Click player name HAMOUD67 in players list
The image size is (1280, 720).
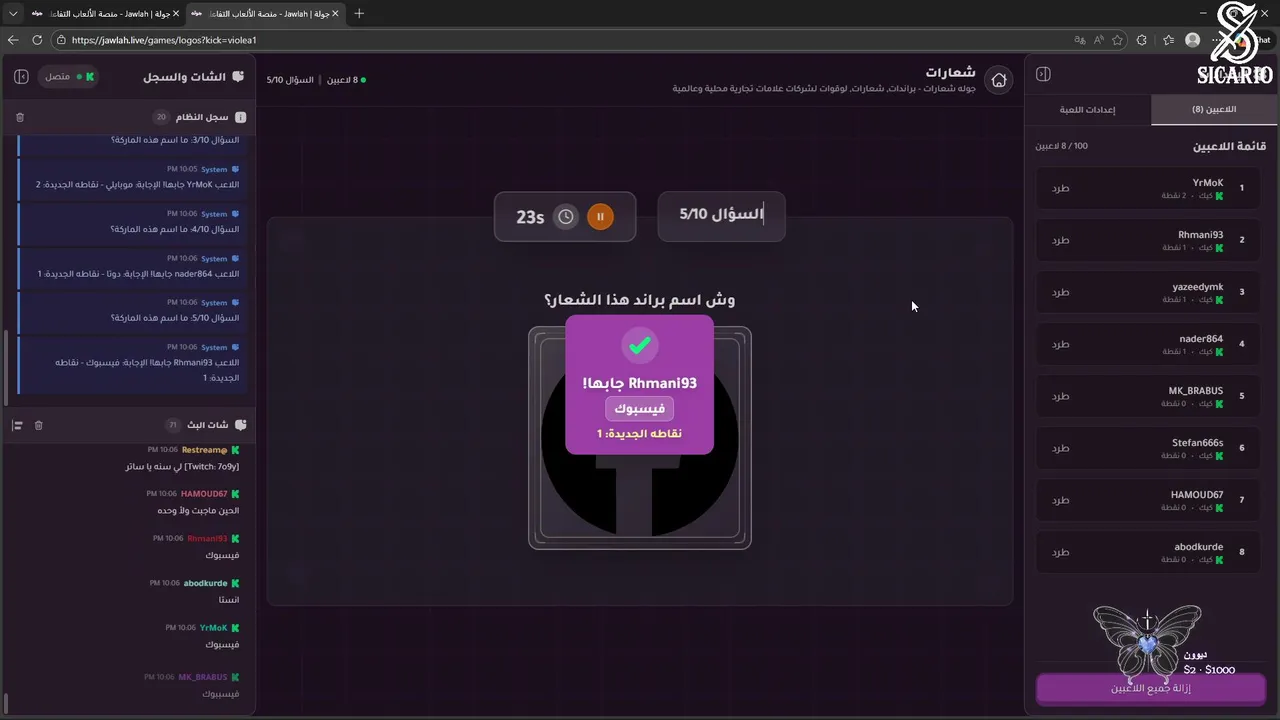pyautogui.click(x=1197, y=495)
